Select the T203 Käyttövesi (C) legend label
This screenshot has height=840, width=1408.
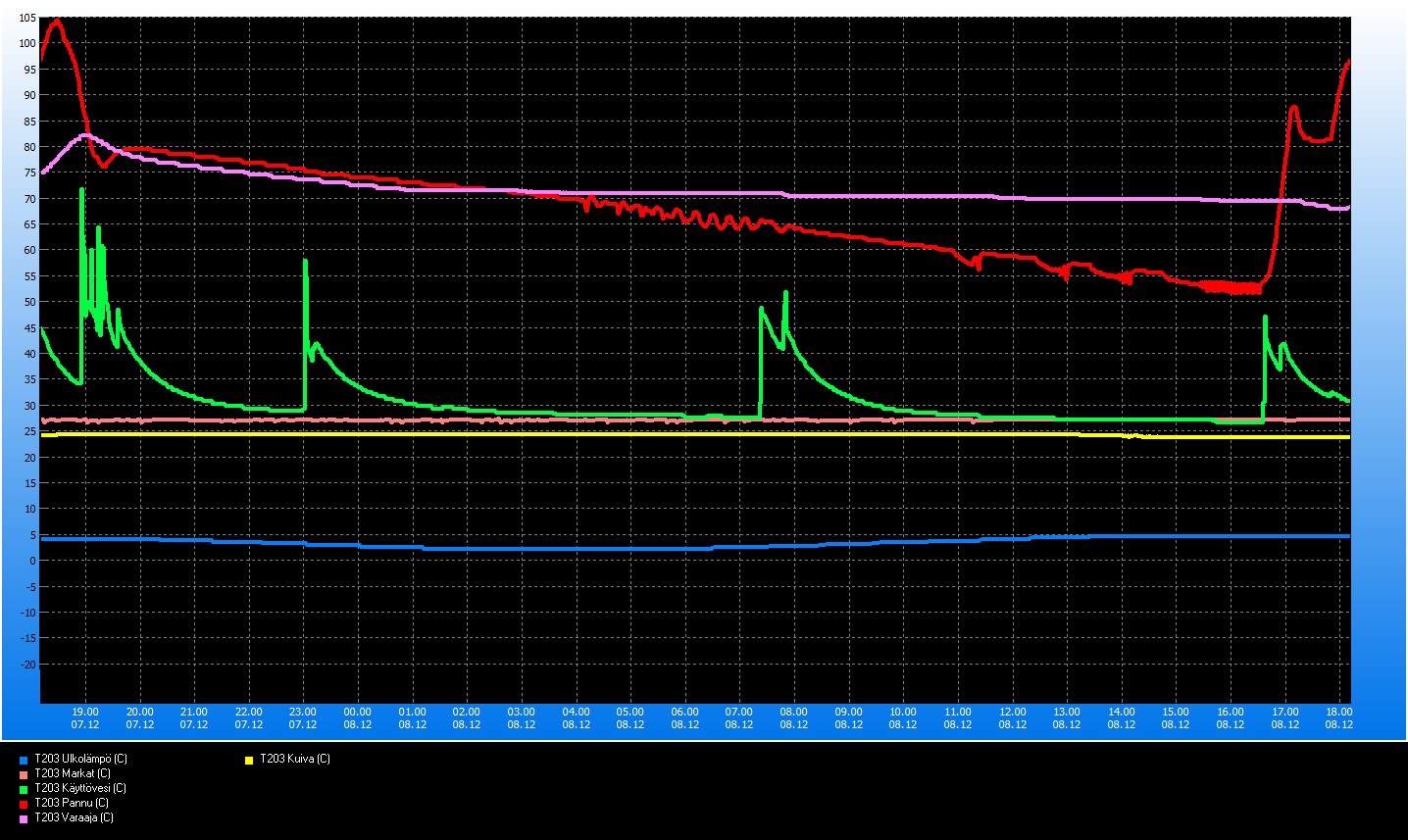[x=79, y=788]
